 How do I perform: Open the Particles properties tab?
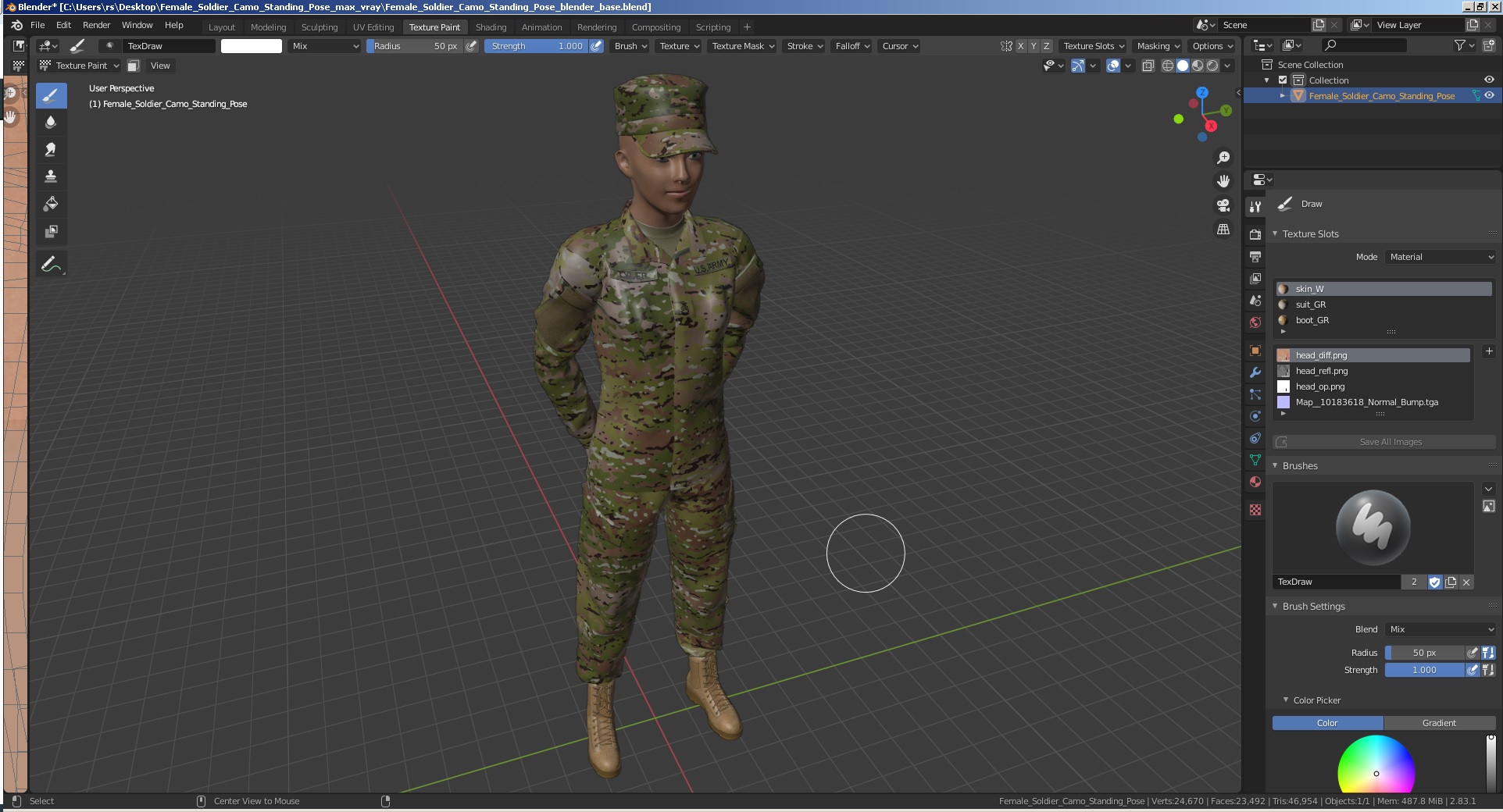point(1255,394)
